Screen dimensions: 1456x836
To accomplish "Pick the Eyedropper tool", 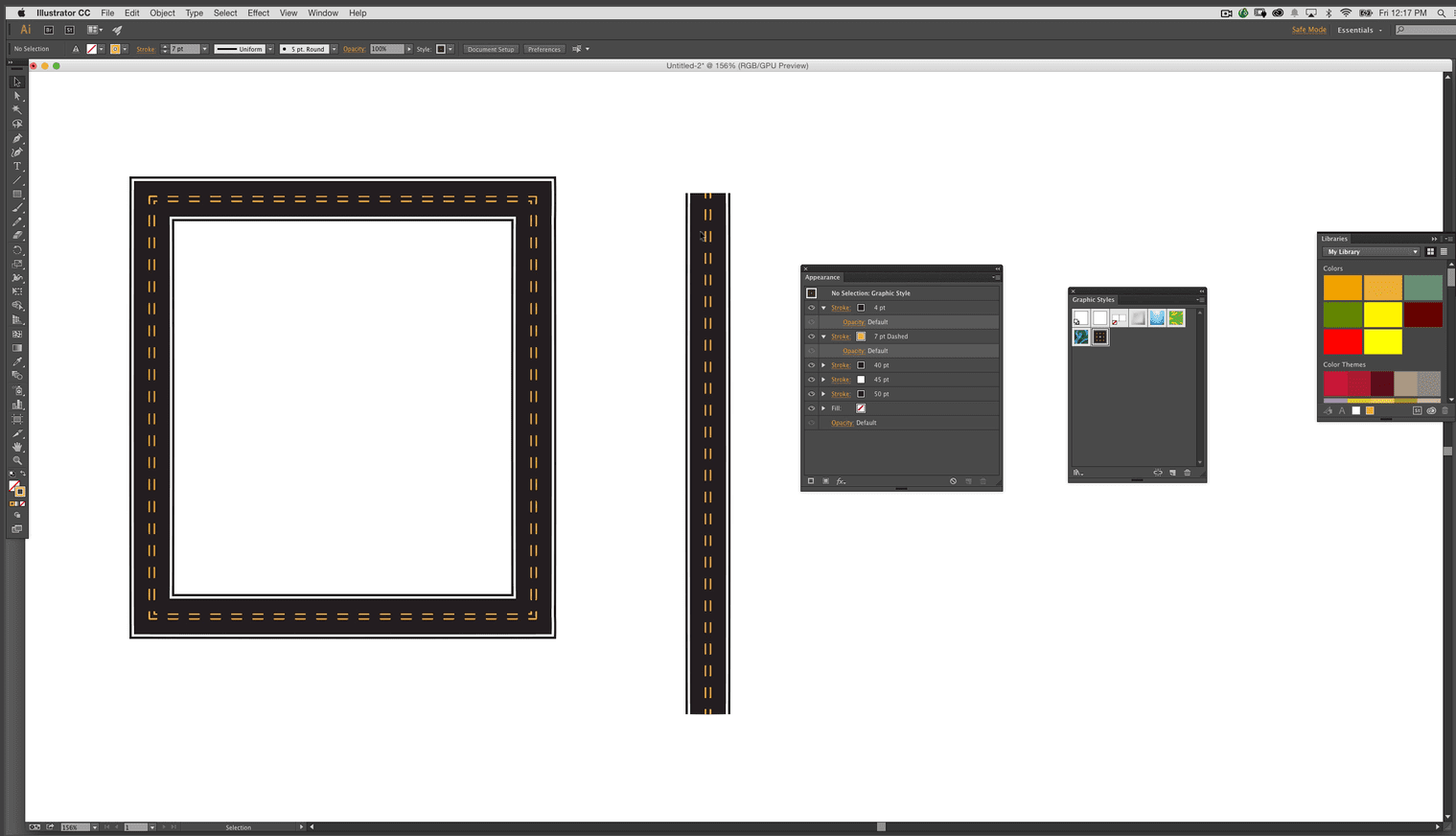I will pyautogui.click(x=16, y=361).
